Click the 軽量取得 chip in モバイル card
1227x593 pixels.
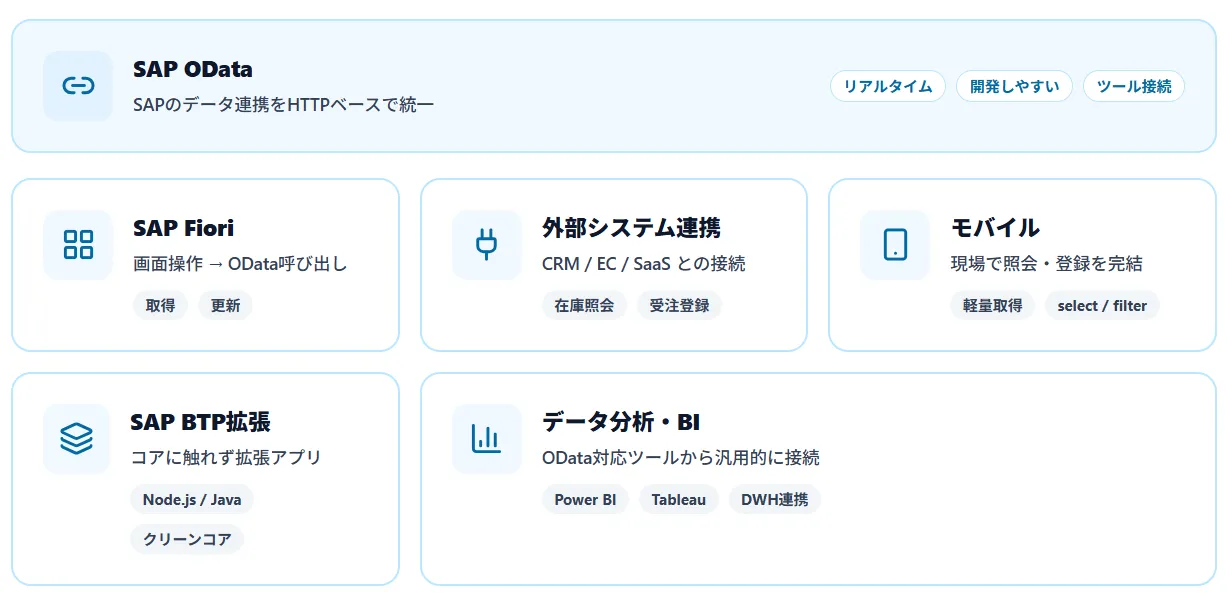click(x=992, y=306)
